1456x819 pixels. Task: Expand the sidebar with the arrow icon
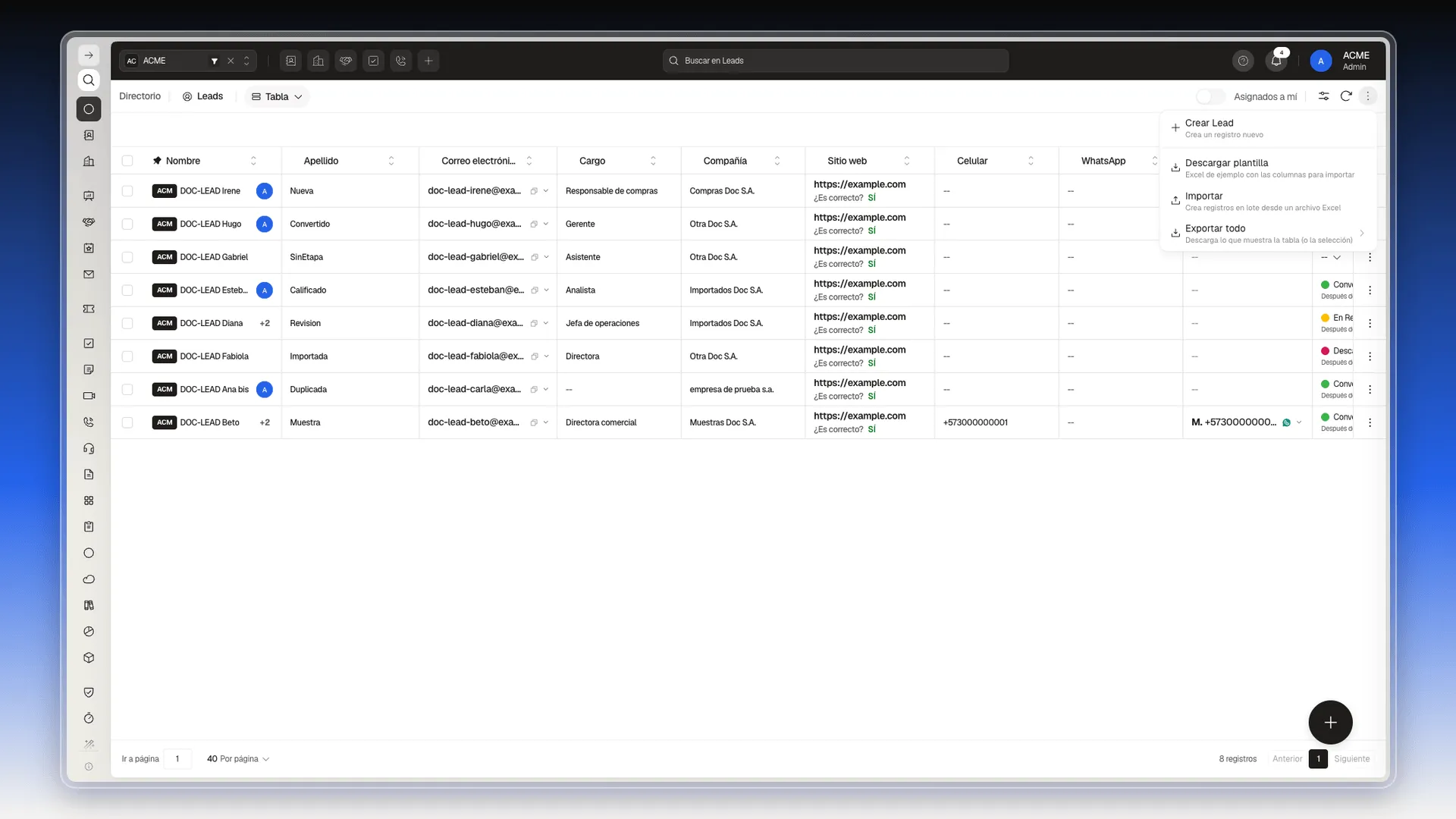(x=89, y=55)
